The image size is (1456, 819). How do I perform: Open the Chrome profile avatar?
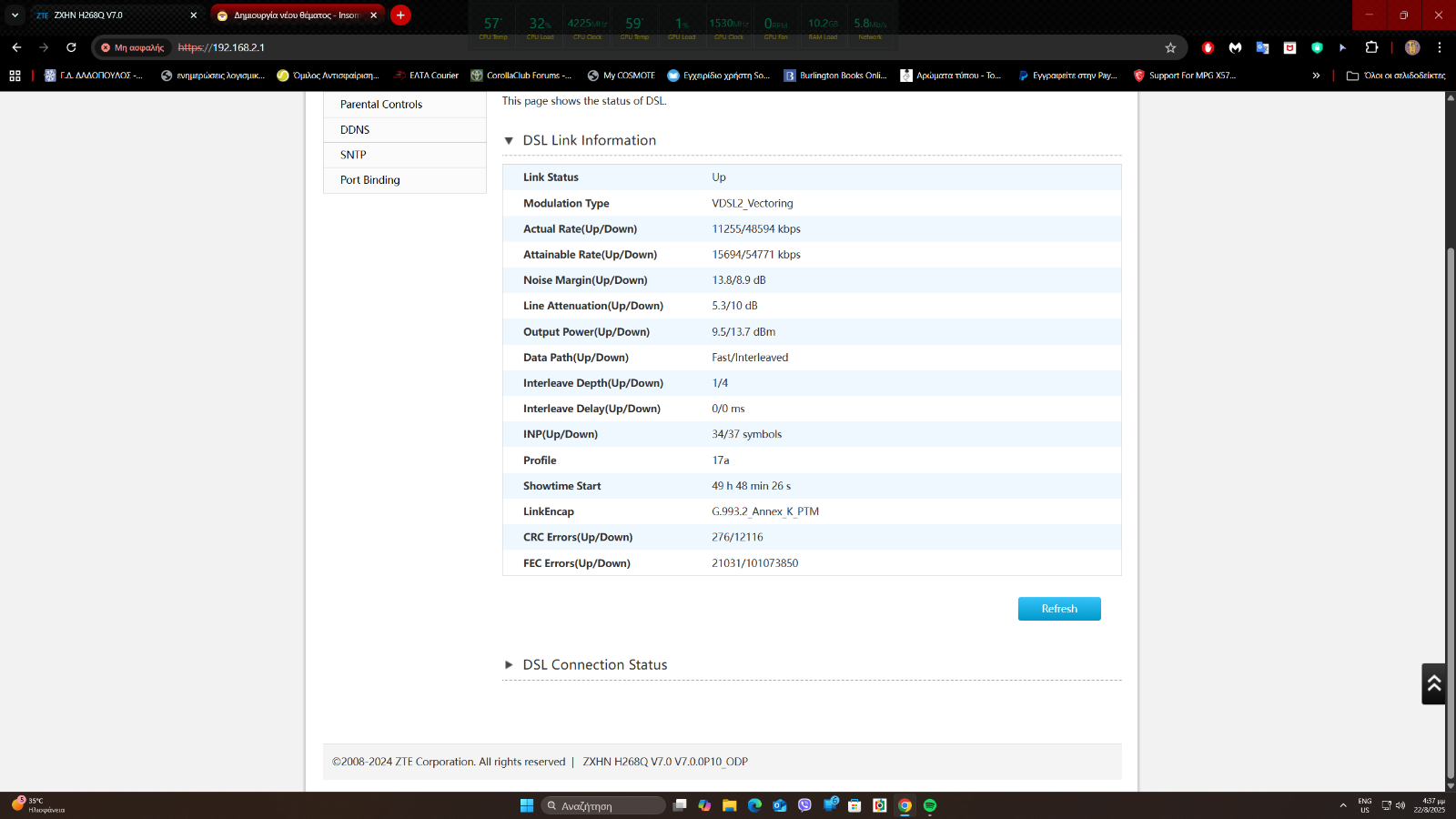(x=1412, y=47)
